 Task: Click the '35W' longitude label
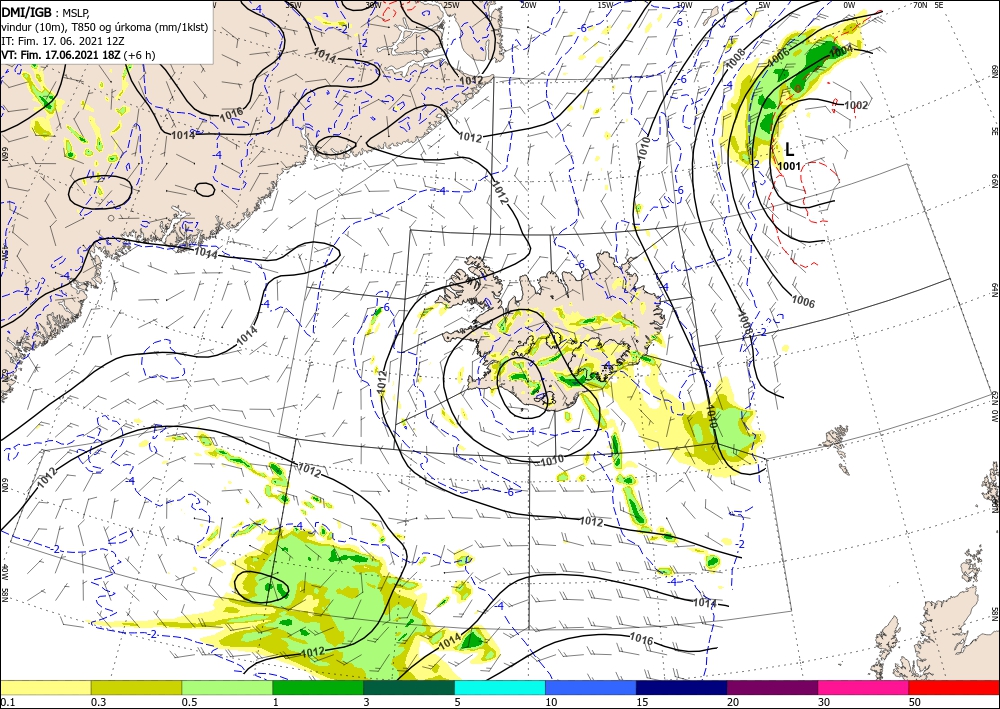(x=293, y=5)
